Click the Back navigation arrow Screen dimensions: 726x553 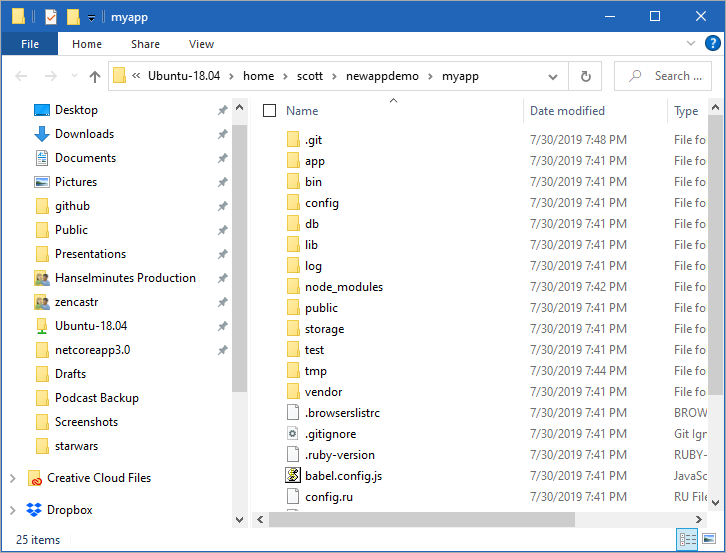[x=21, y=76]
